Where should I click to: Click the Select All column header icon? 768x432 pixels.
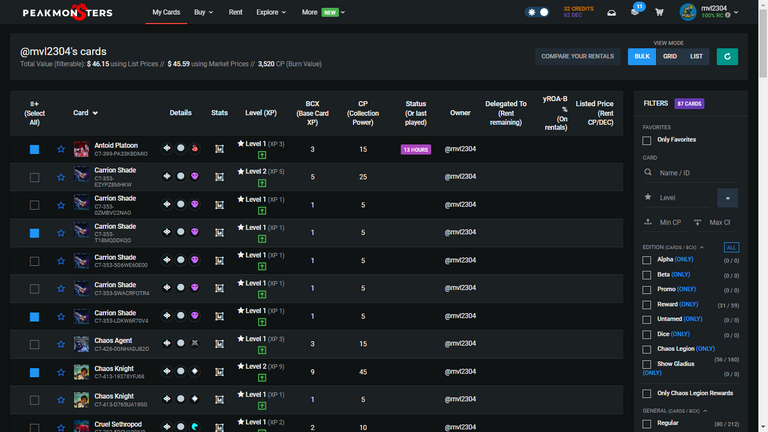pyautogui.click(x=34, y=104)
